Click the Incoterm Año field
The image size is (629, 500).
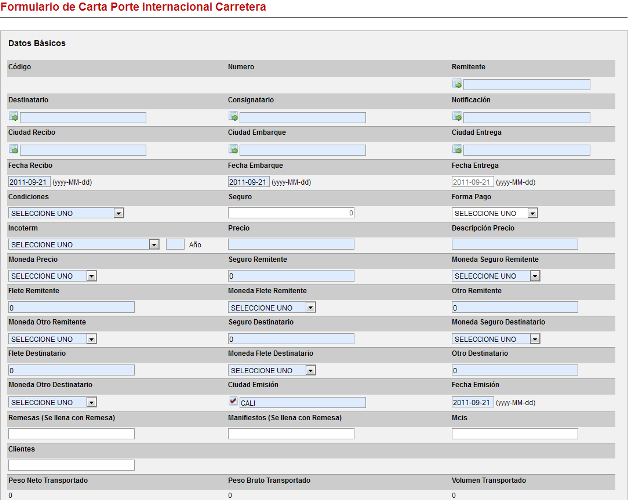click(x=175, y=244)
